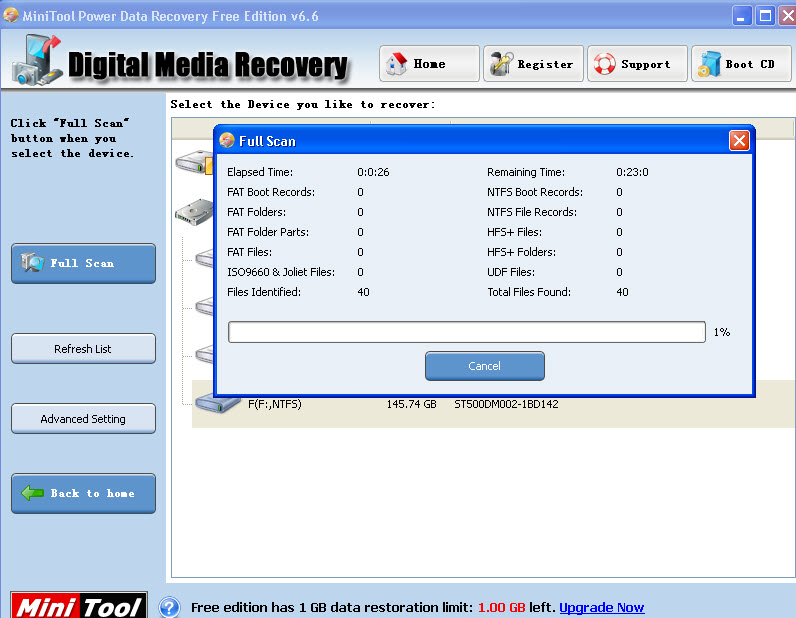Click the MiniTool logo at bottom left

point(79,605)
